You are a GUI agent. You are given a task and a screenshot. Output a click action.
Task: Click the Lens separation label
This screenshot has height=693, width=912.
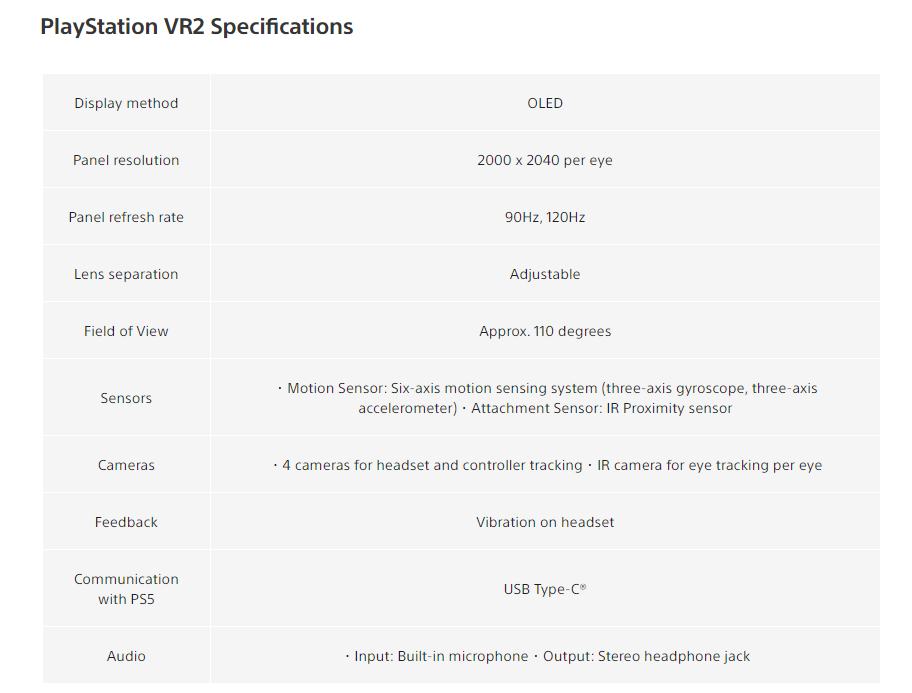(126, 274)
